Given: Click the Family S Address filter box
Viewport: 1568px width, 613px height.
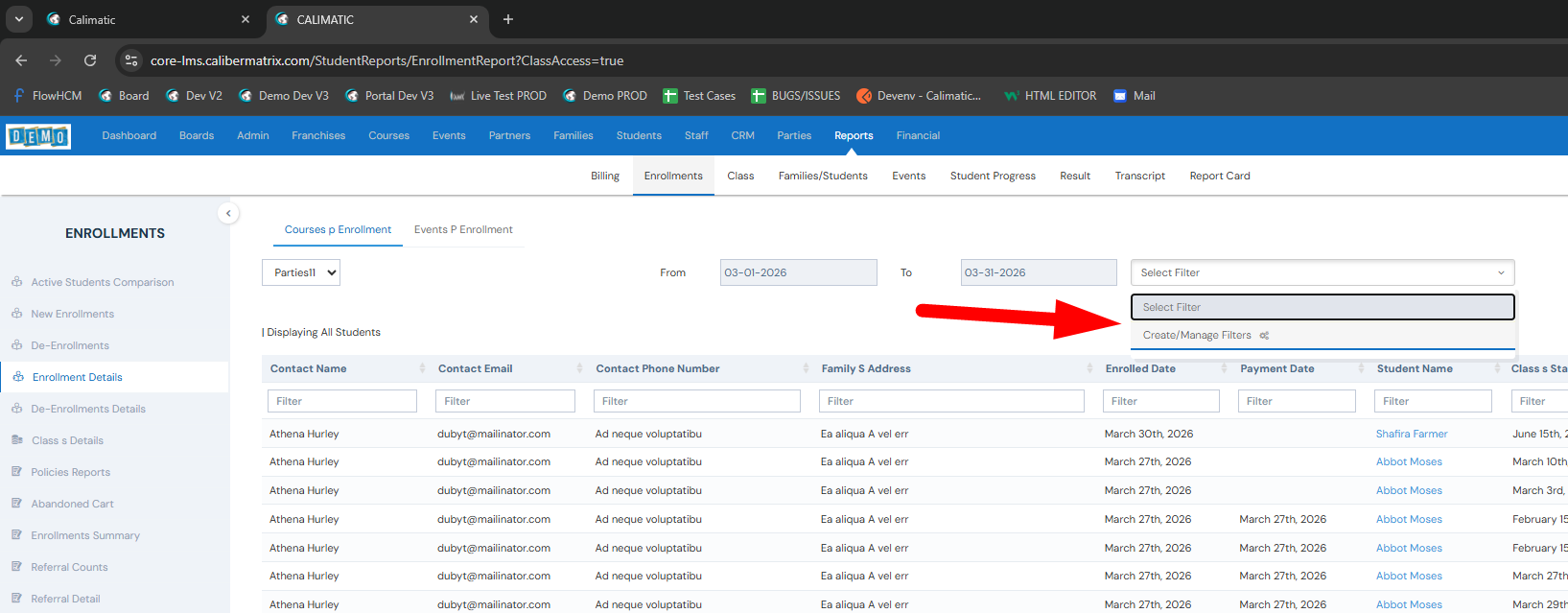Looking at the screenshot, I should pos(951,401).
